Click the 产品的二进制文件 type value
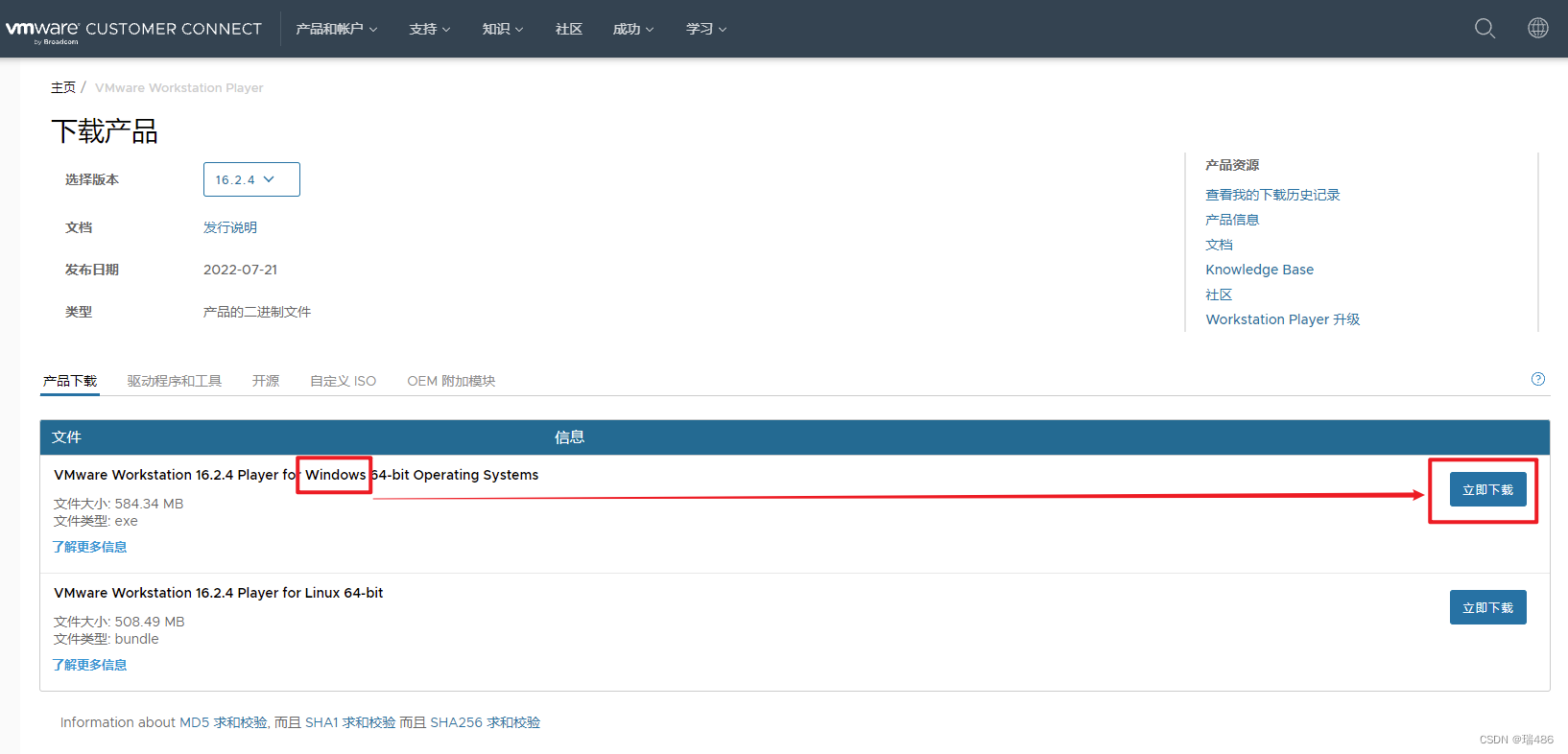 tap(257, 312)
